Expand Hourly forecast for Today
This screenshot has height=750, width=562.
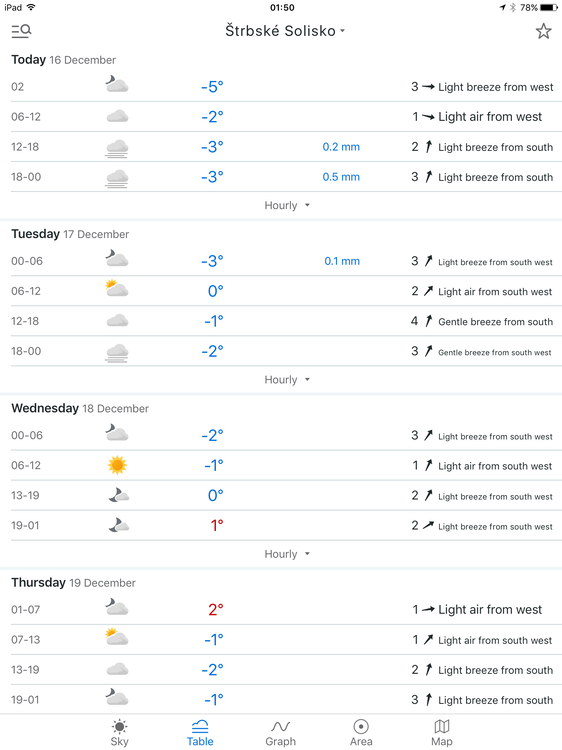click(287, 205)
